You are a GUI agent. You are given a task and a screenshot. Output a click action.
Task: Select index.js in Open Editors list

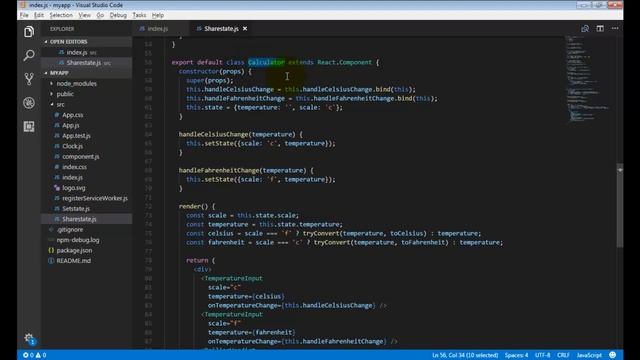(x=87, y=52)
